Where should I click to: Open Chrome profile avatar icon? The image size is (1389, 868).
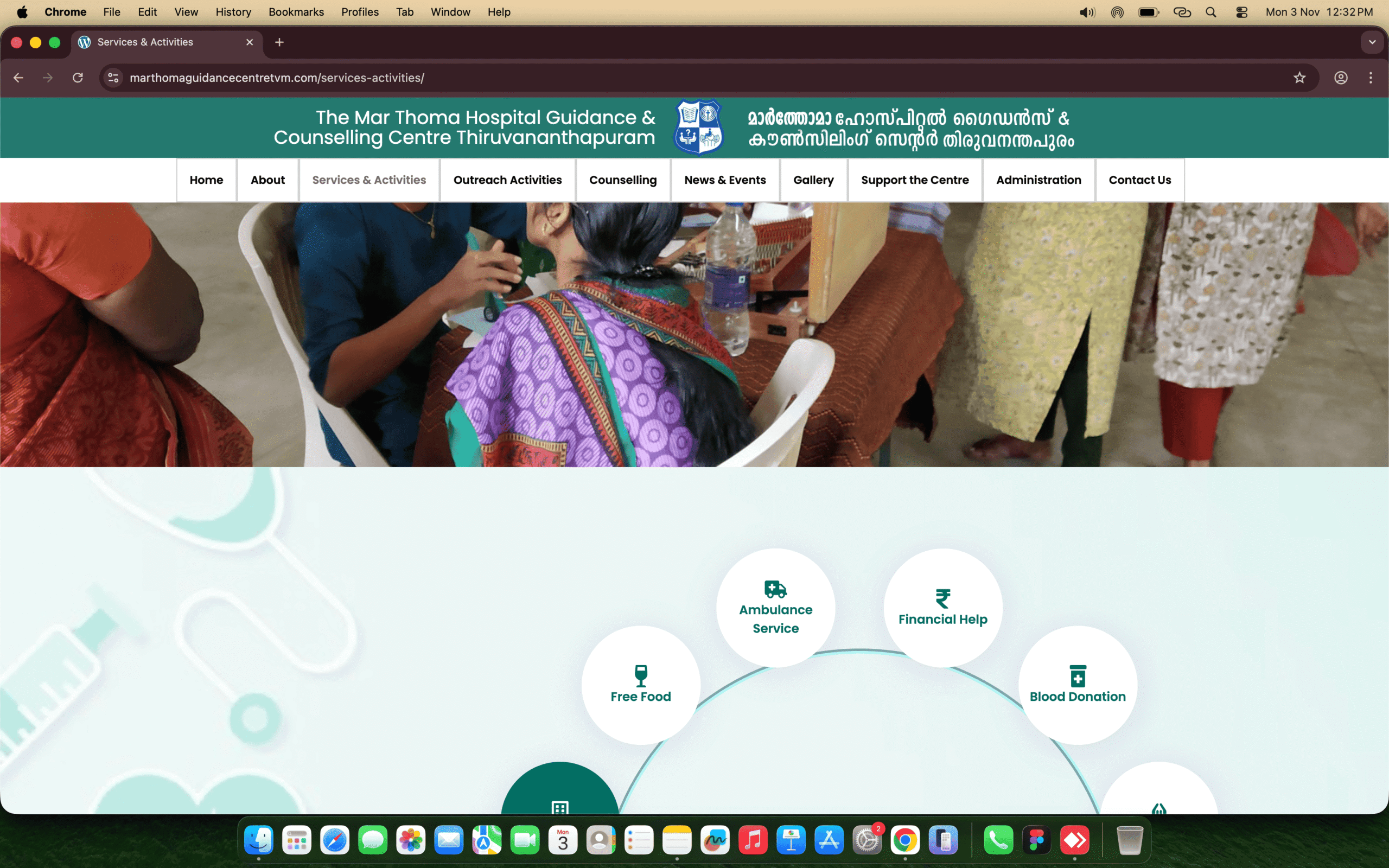click(x=1341, y=78)
